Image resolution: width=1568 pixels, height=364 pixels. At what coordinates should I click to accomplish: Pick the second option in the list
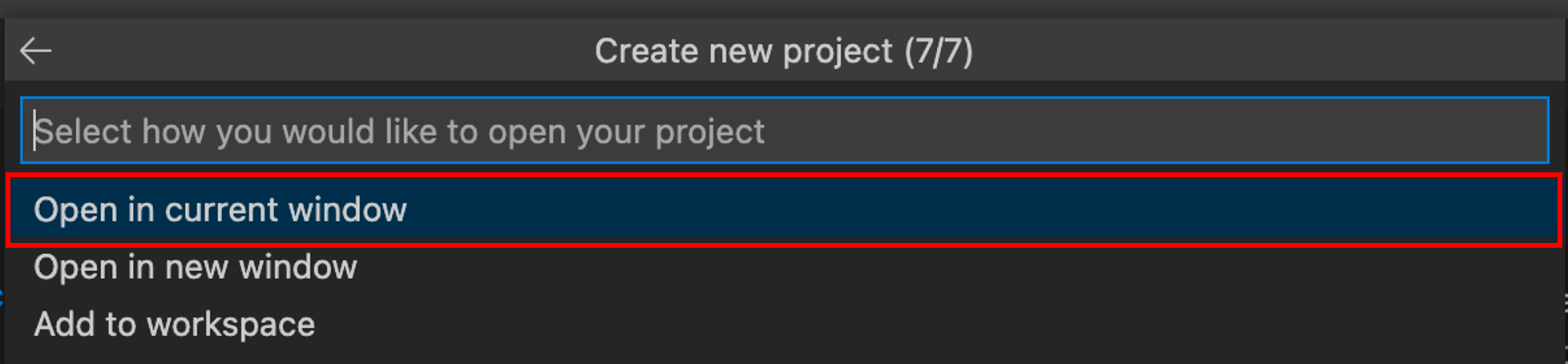[x=196, y=267]
